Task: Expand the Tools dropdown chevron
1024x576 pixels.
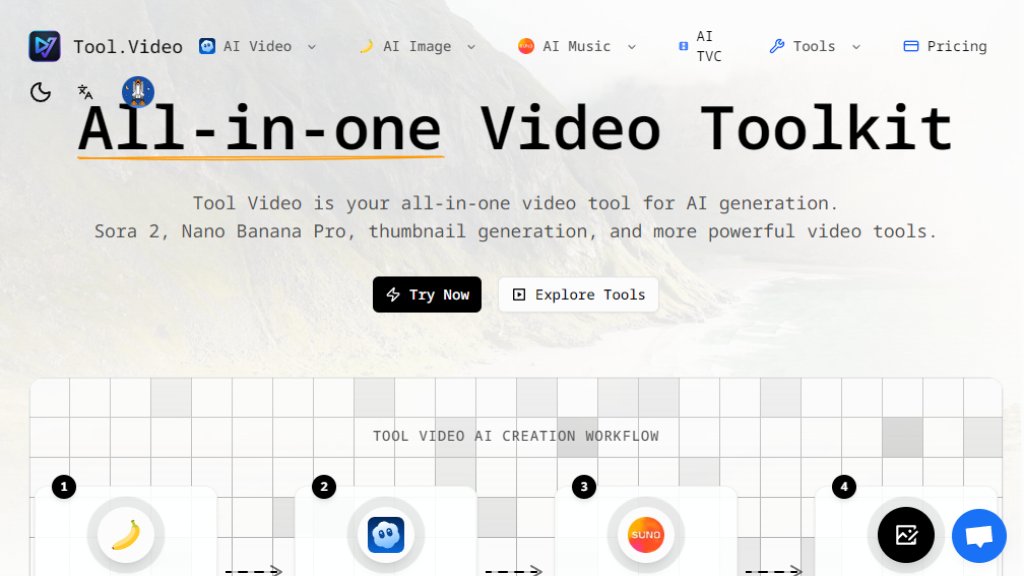Action: tap(857, 46)
